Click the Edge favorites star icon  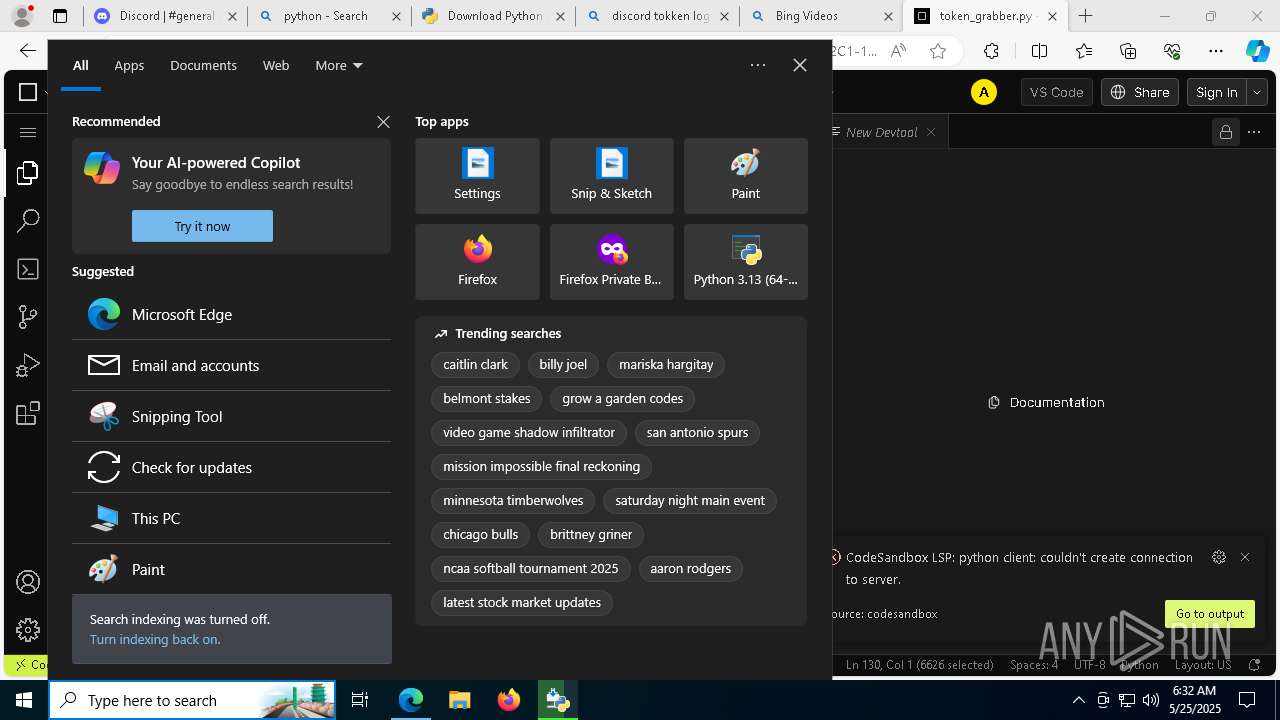point(938,51)
